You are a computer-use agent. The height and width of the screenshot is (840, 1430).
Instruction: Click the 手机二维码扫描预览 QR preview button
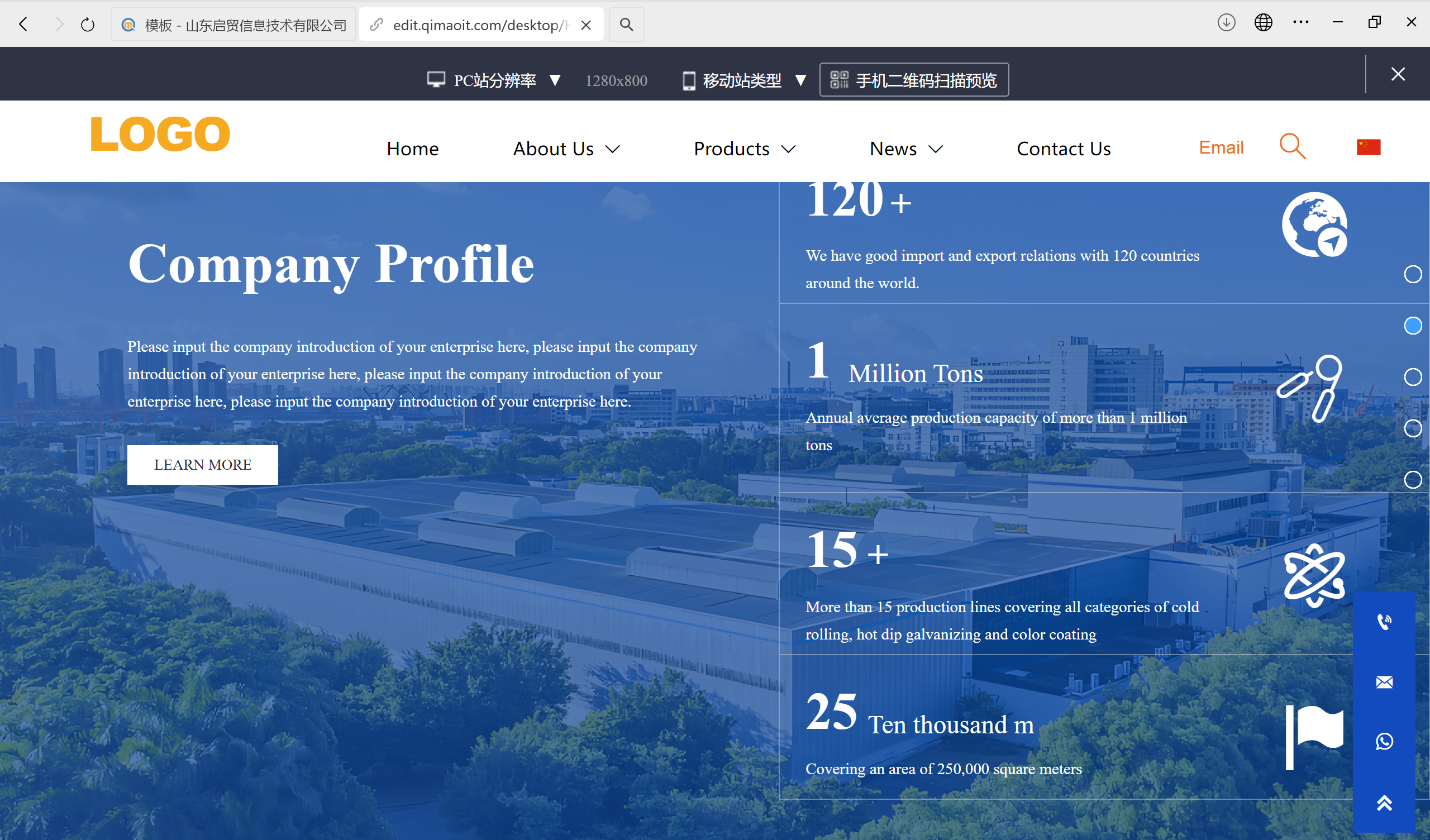(x=914, y=79)
